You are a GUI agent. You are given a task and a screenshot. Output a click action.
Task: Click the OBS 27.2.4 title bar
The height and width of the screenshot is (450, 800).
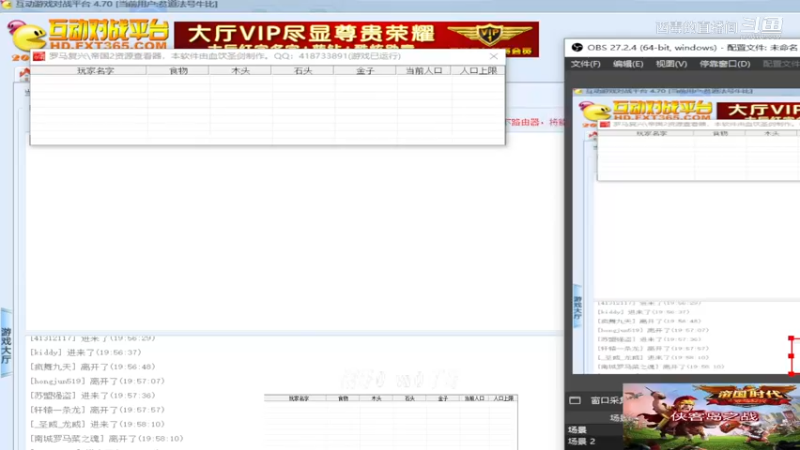coord(684,47)
